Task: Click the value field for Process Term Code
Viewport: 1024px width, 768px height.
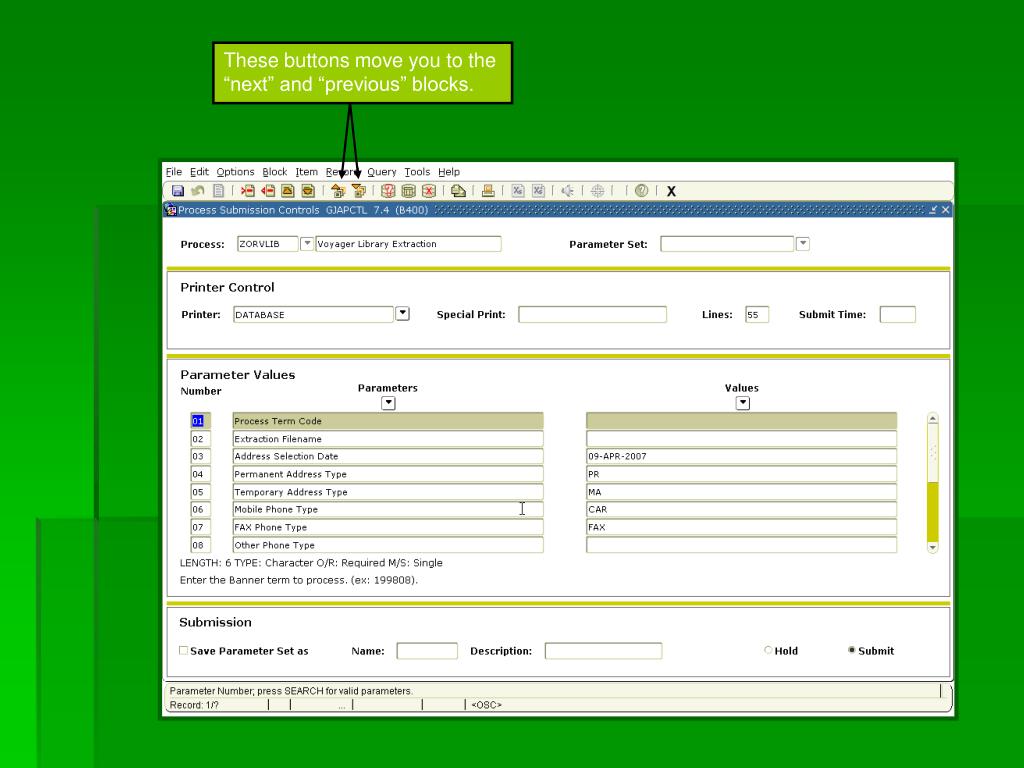Action: (741, 421)
